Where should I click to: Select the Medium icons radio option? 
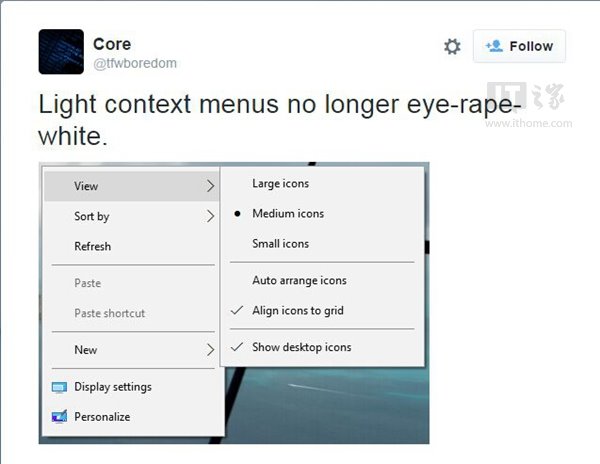click(x=287, y=213)
